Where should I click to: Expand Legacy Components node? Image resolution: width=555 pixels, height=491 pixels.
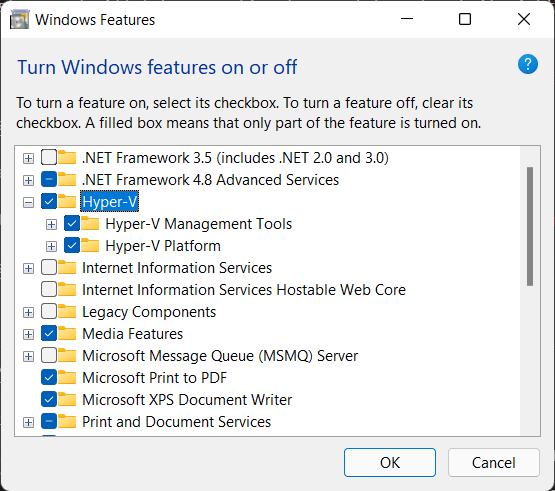28,313
